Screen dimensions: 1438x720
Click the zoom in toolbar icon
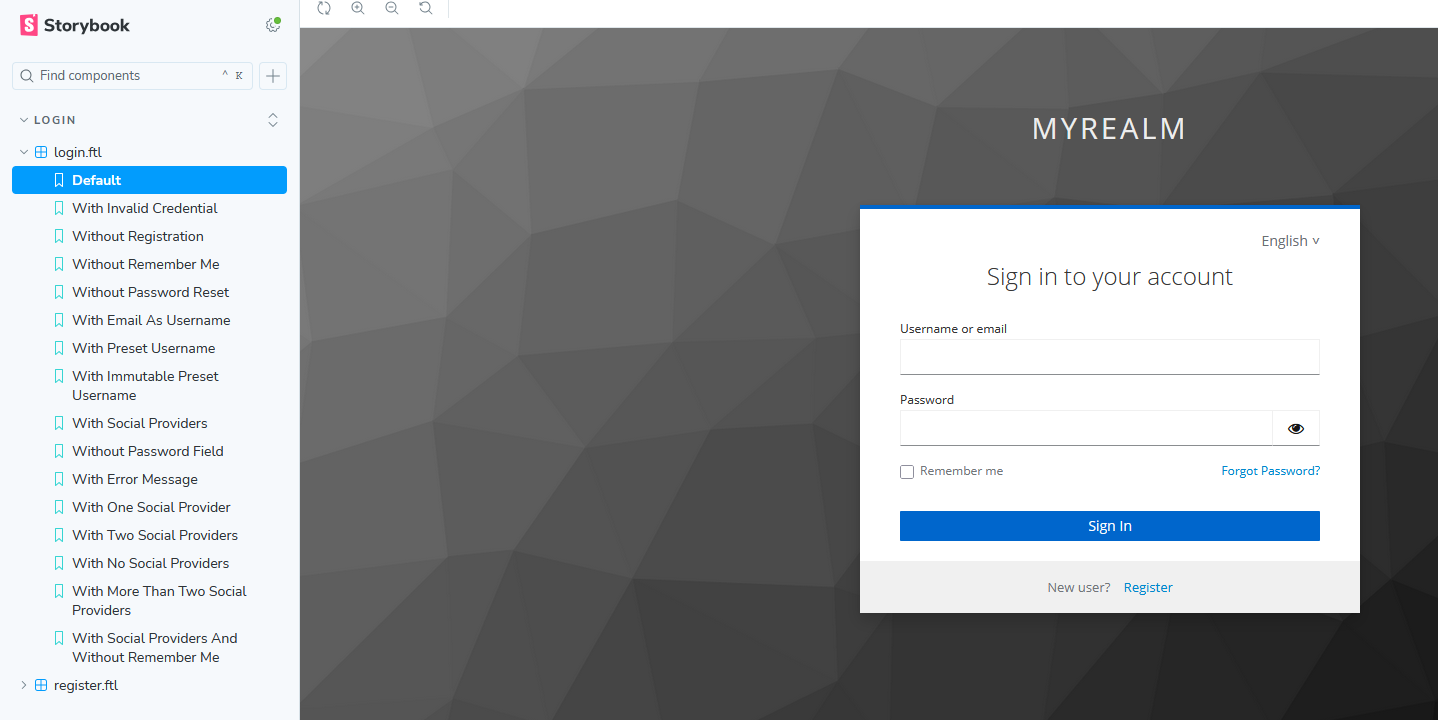pyautogui.click(x=358, y=8)
